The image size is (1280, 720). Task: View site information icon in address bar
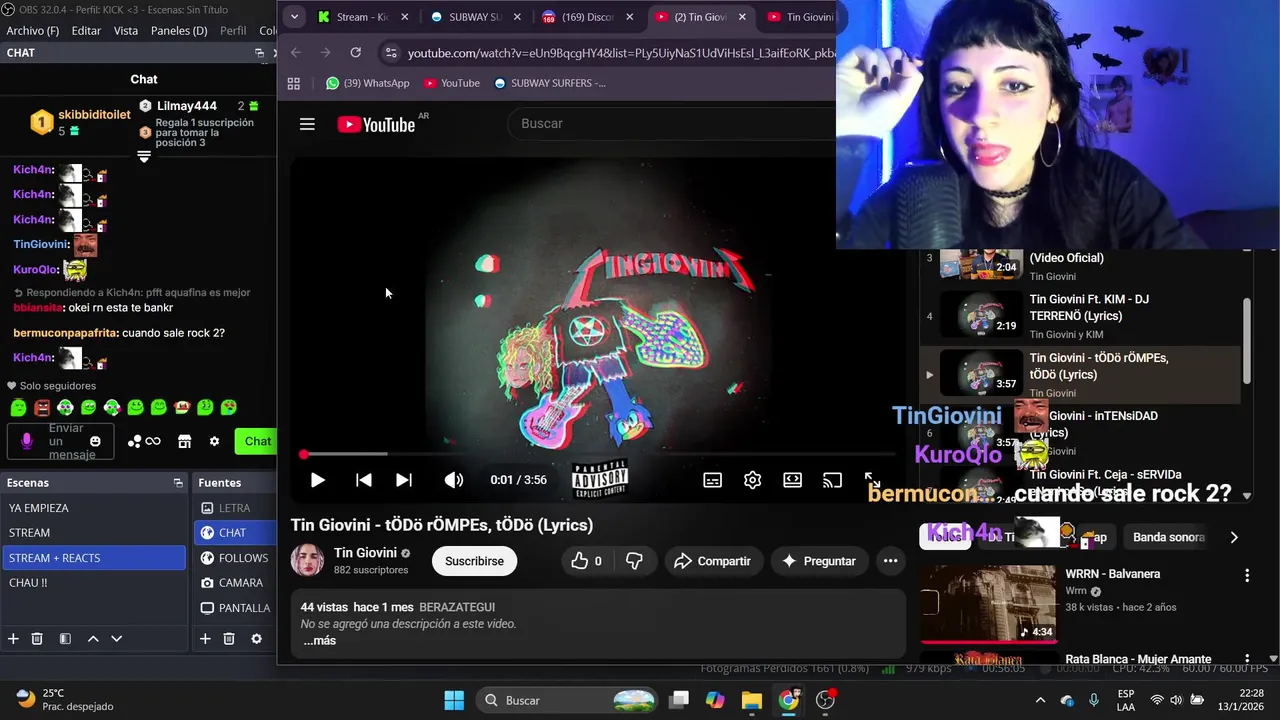pyautogui.click(x=391, y=53)
